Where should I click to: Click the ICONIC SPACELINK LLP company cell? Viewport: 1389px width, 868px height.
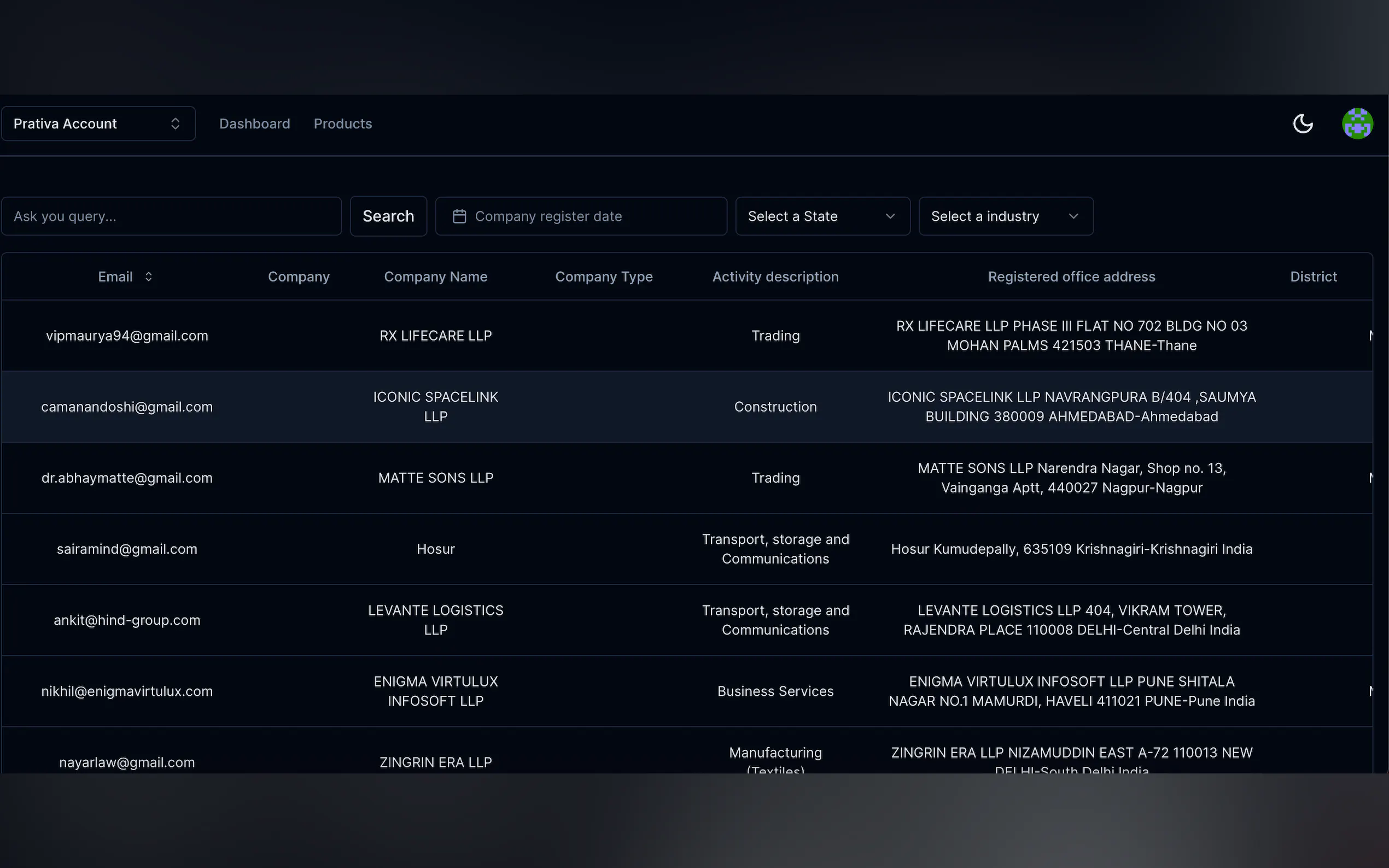click(435, 407)
